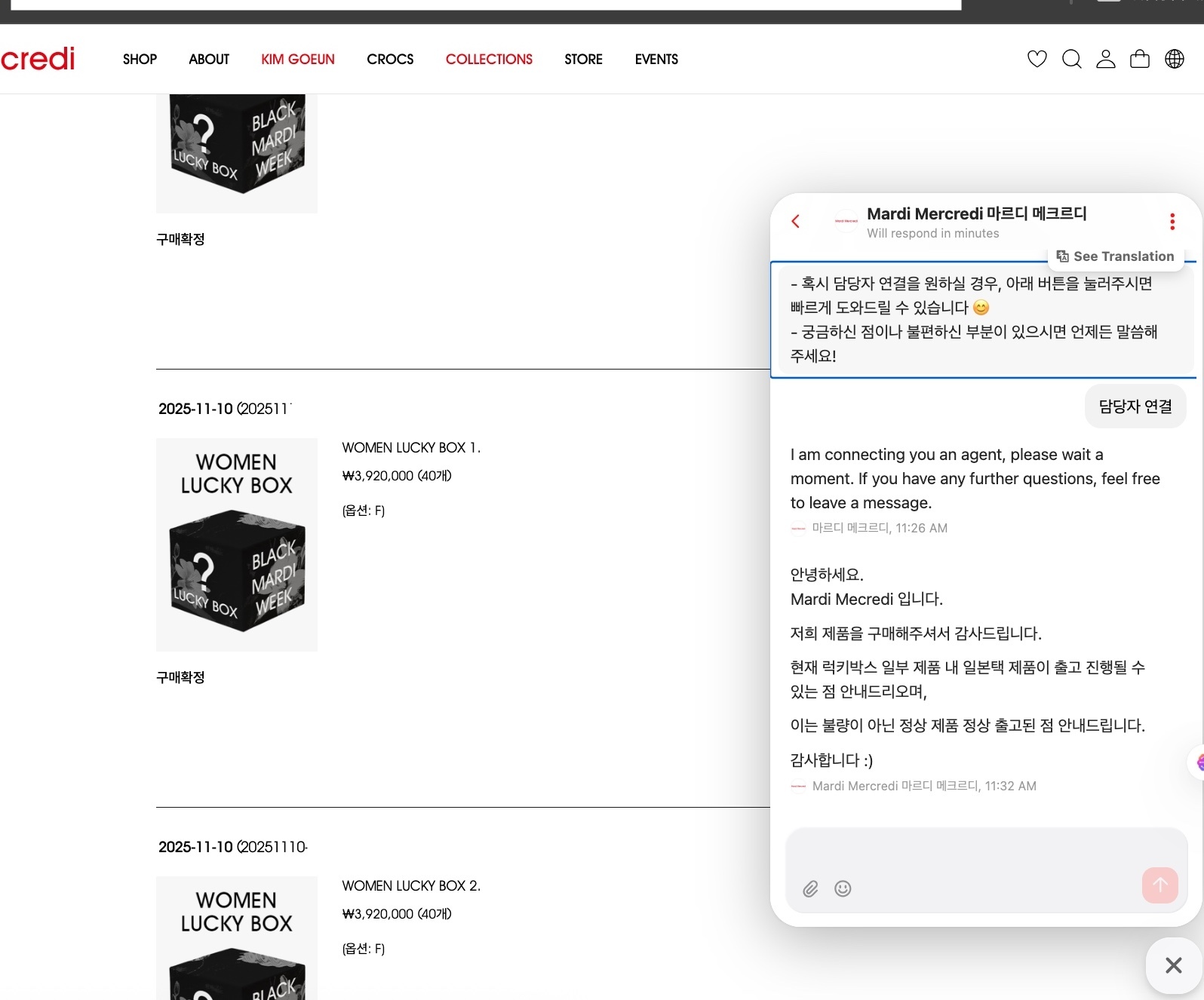Screen dimensions: 1204x1000
Task: Click (옵션: F) under WOMEN LUCKY BOX 2
Action: 364,949
